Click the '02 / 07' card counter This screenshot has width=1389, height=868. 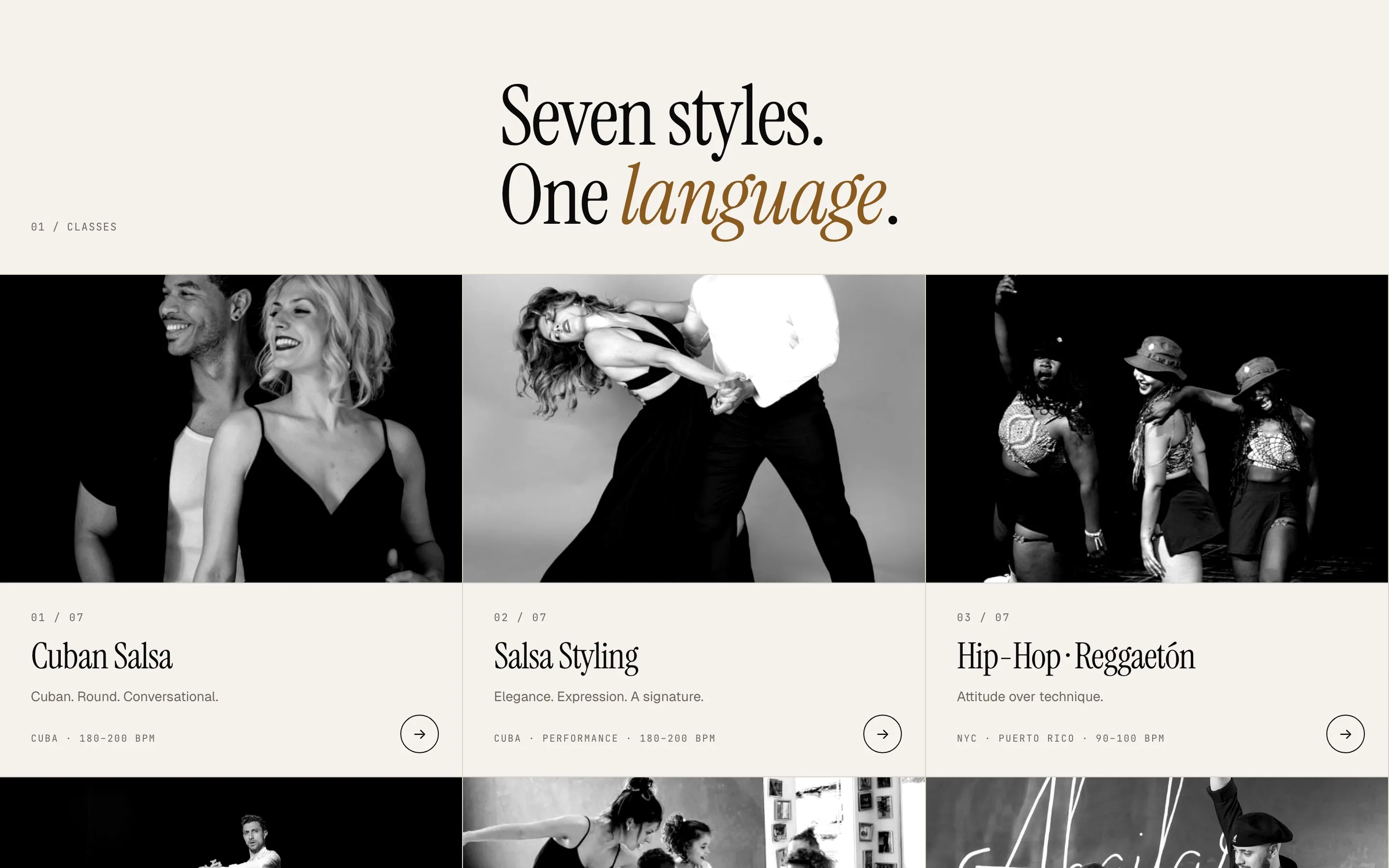[x=520, y=618]
